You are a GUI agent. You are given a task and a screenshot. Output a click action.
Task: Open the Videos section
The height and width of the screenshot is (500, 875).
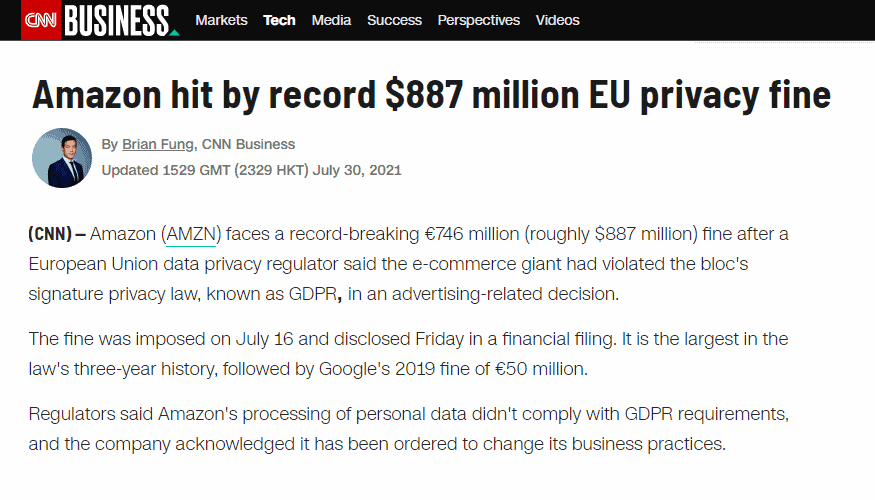(x=557, y=20)
